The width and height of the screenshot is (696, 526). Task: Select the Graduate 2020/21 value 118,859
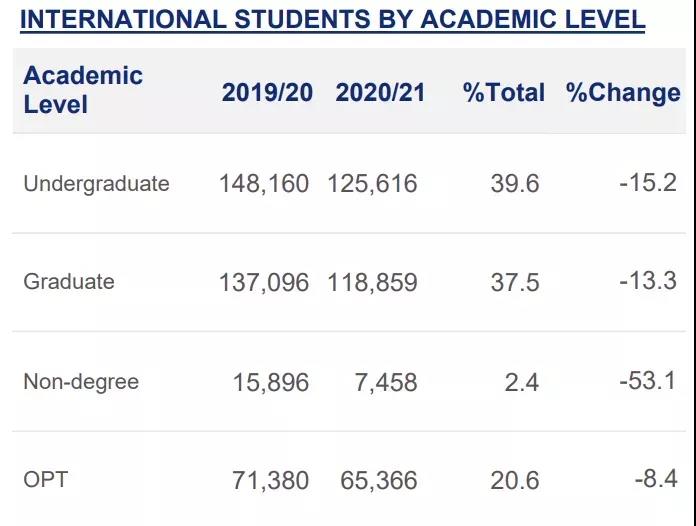(x=372, y=283)
